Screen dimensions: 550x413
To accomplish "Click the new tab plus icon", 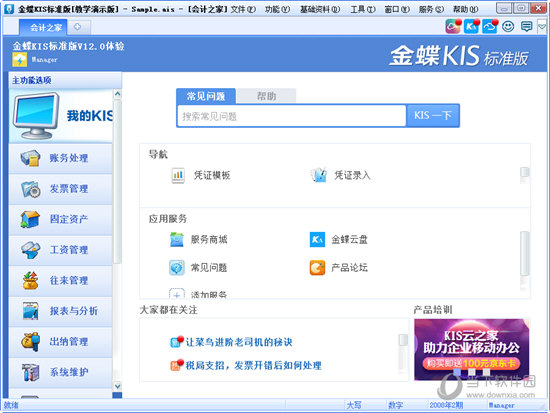I will pyautogui.click(x=78, y=27).
